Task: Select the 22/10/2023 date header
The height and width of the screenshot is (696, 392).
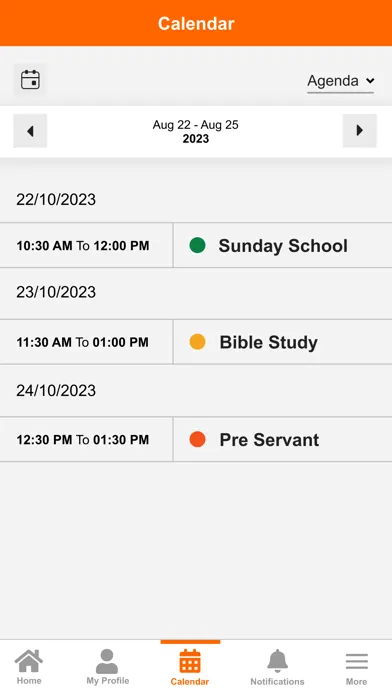Action: pos(56,199)
